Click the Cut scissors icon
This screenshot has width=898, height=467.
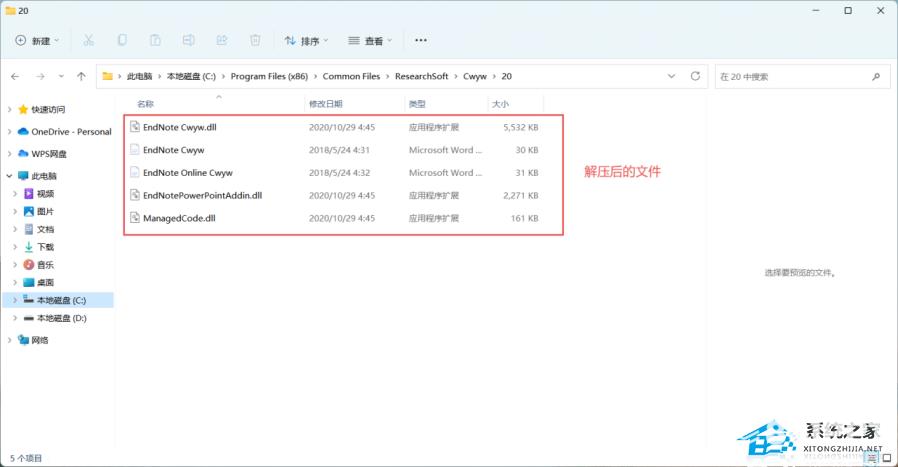pos(88,40)
